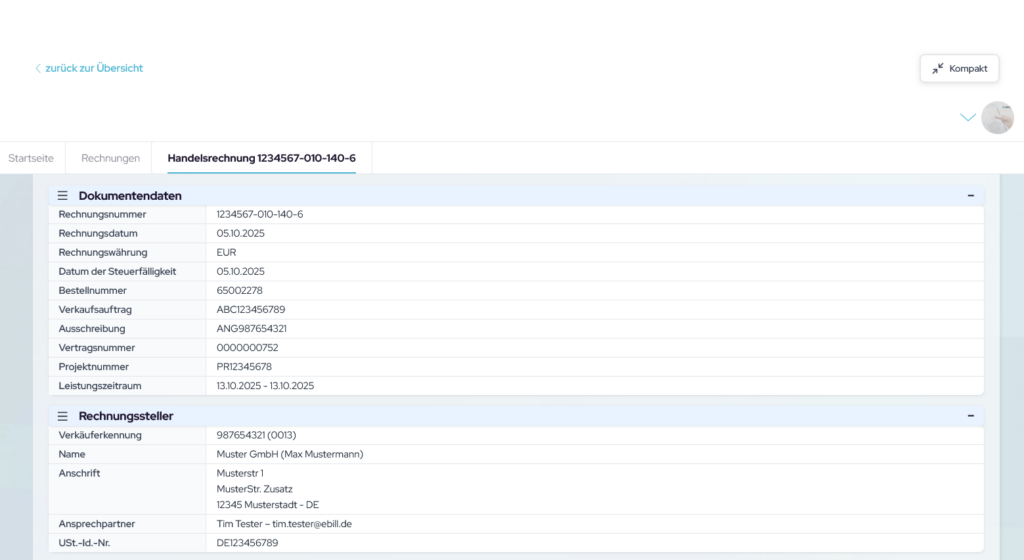Go back via zurück zur Übersicht link

pos(94,69)
